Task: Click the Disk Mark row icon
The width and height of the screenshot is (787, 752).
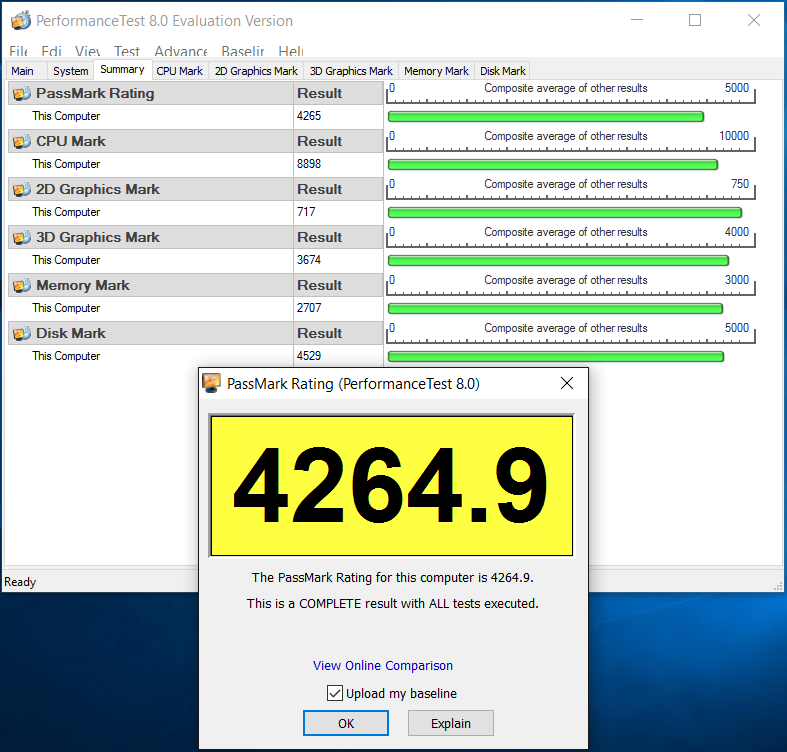Action: point(22,333)
